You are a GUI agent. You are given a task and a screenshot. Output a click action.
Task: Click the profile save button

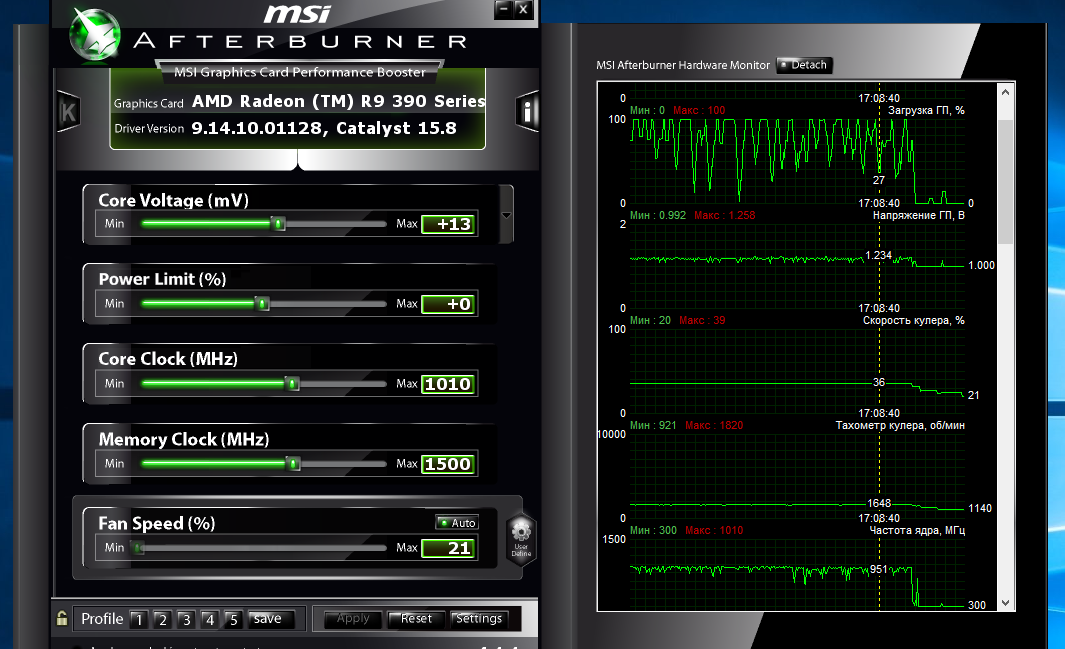click(x=270, y=618)
